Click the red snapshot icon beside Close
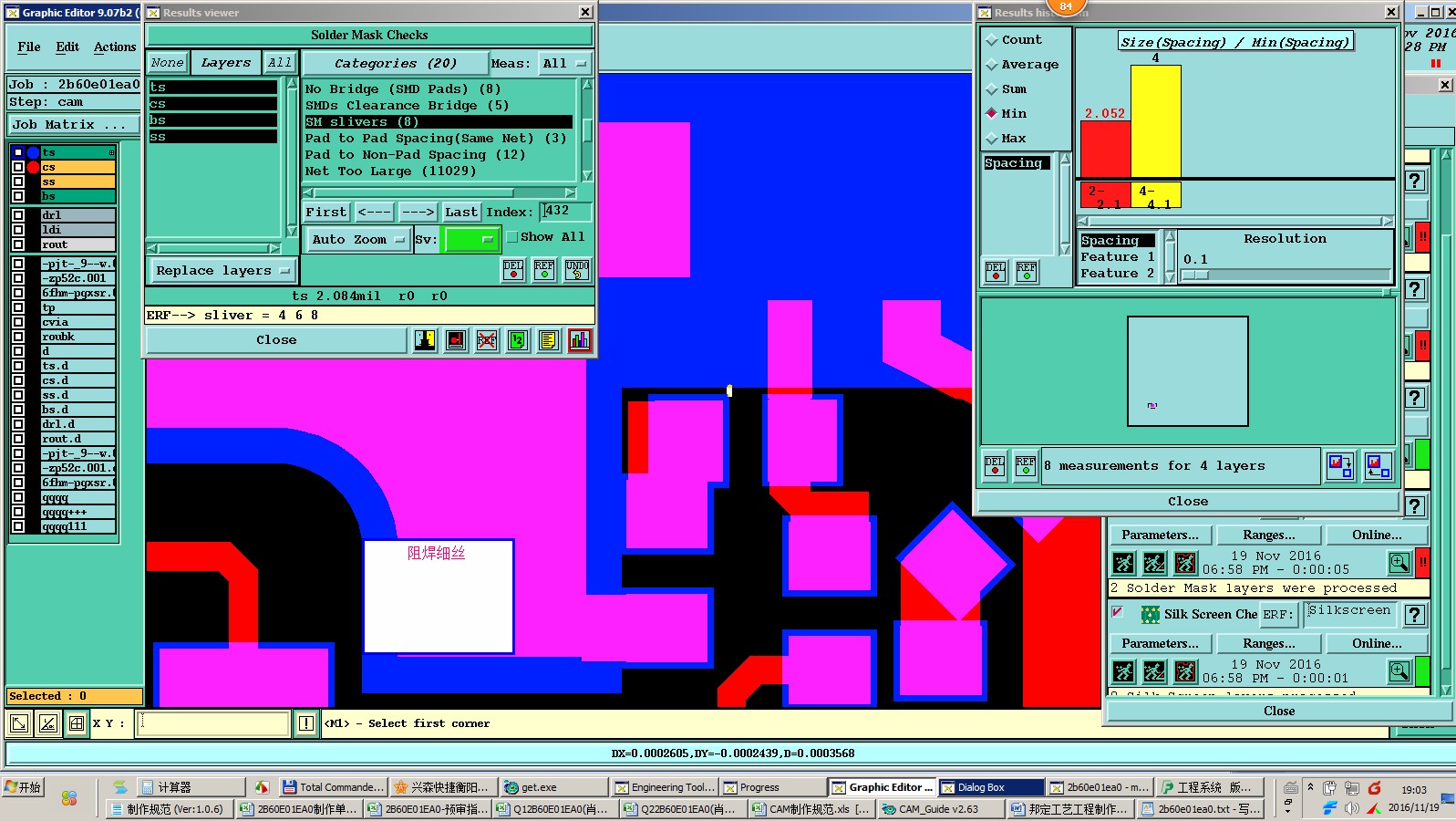This screenshot has width=1456, height=821. point(456,340)
